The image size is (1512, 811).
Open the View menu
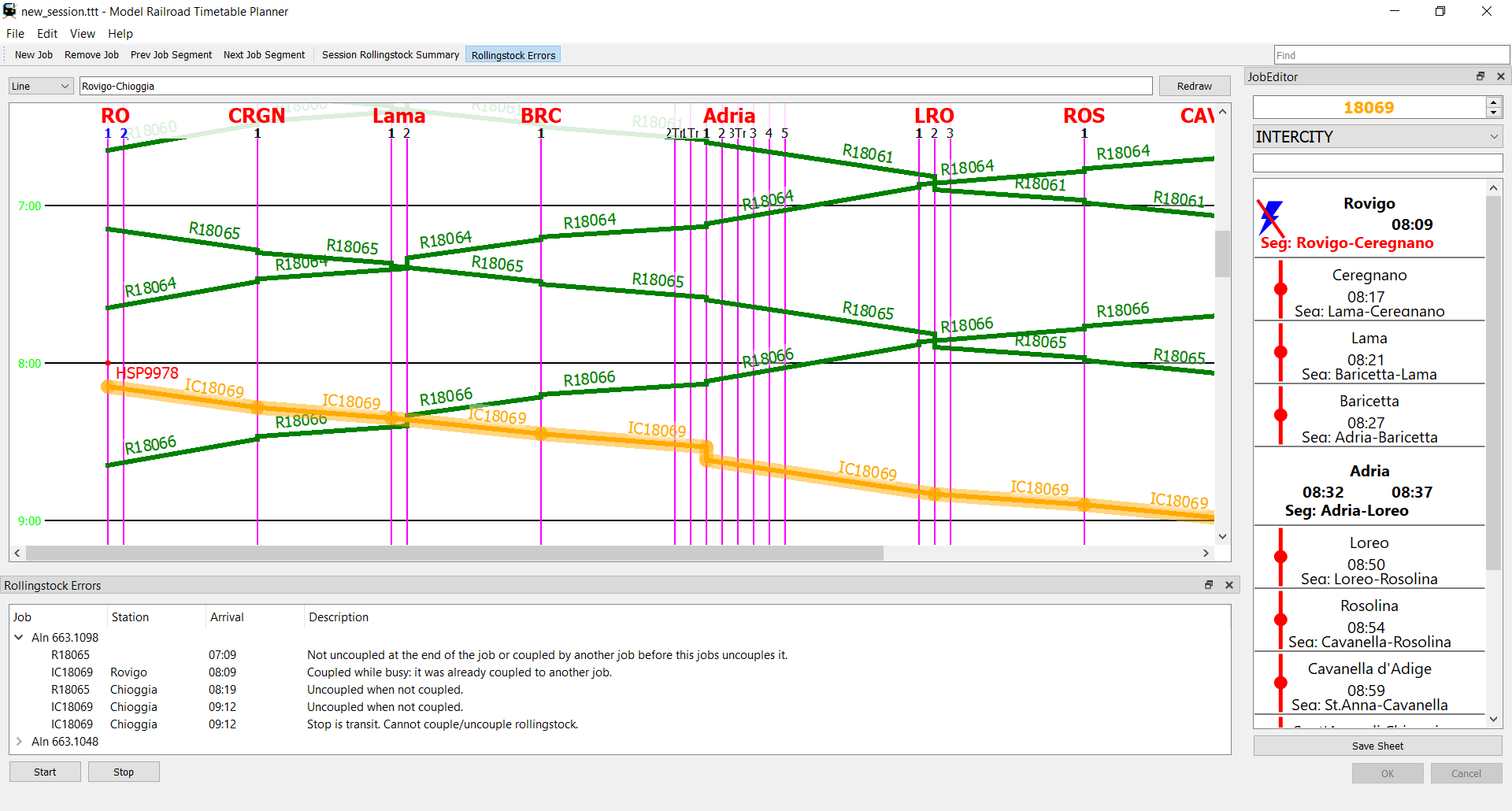[82, 34]
